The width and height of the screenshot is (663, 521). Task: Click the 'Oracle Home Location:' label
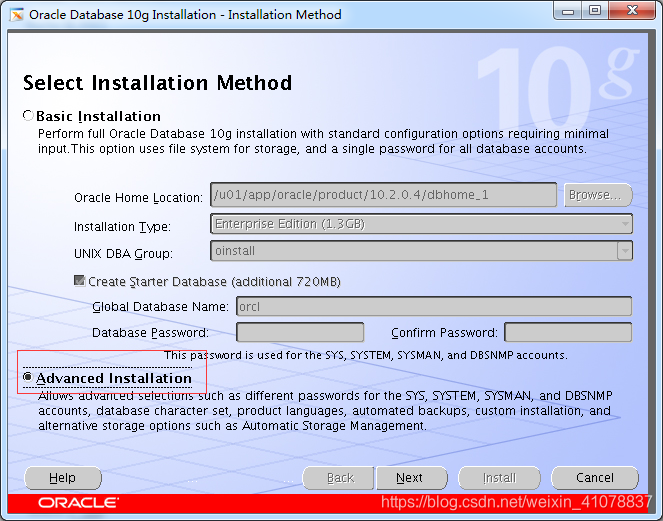(138, 197)
